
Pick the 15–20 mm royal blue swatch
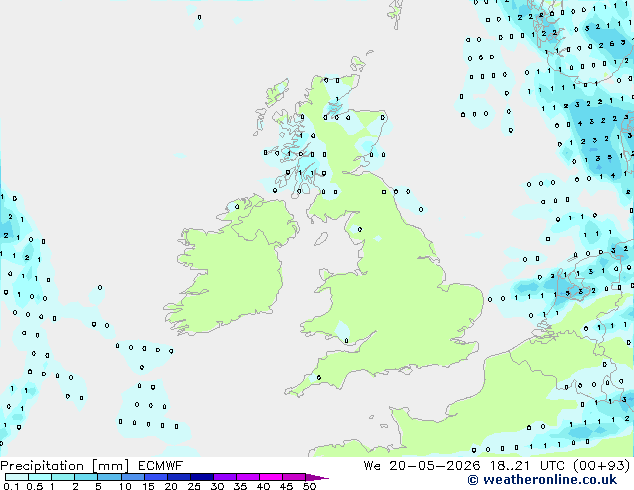click(155, 477)
